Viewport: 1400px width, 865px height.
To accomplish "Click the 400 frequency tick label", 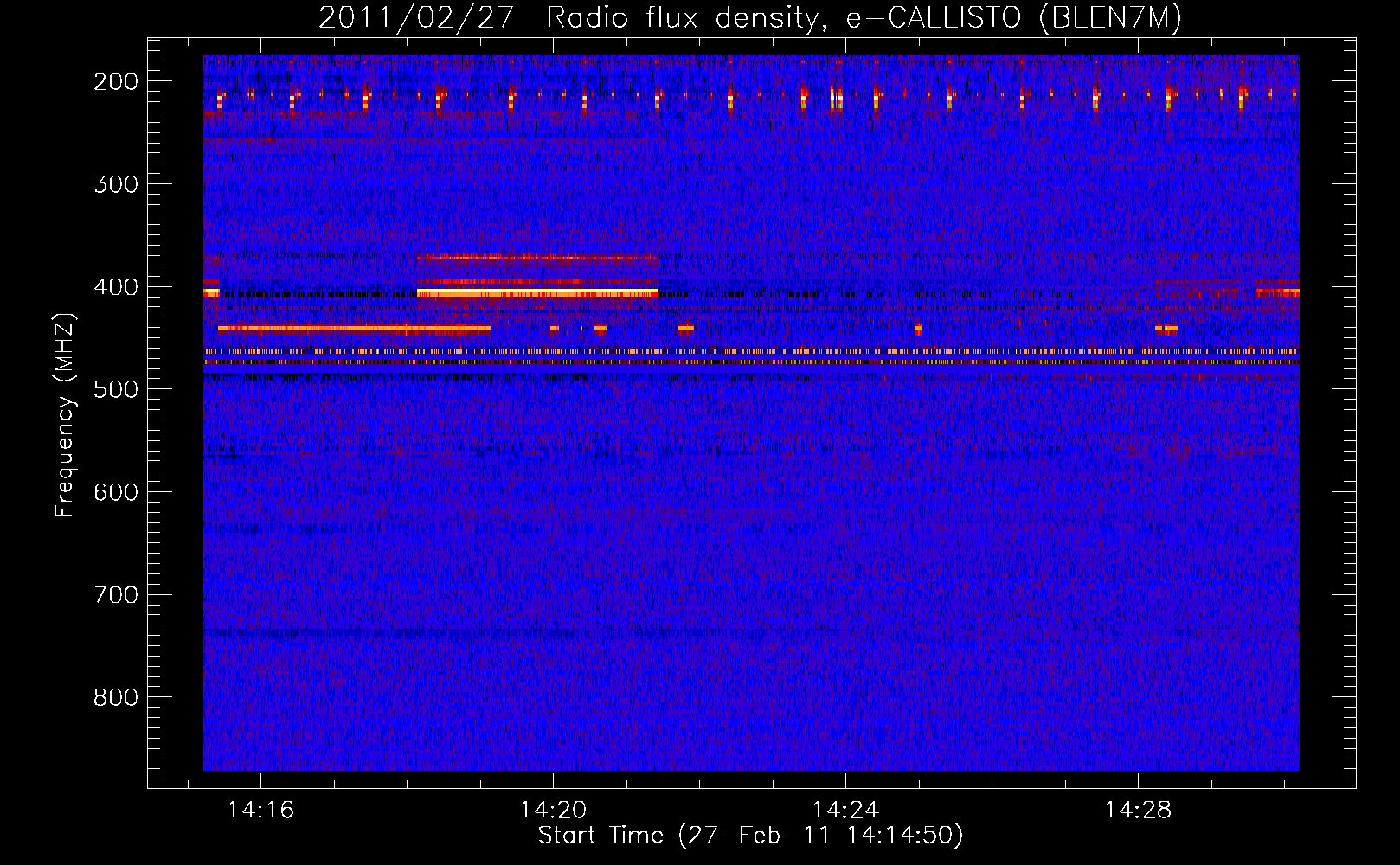I will click(115, 287).
